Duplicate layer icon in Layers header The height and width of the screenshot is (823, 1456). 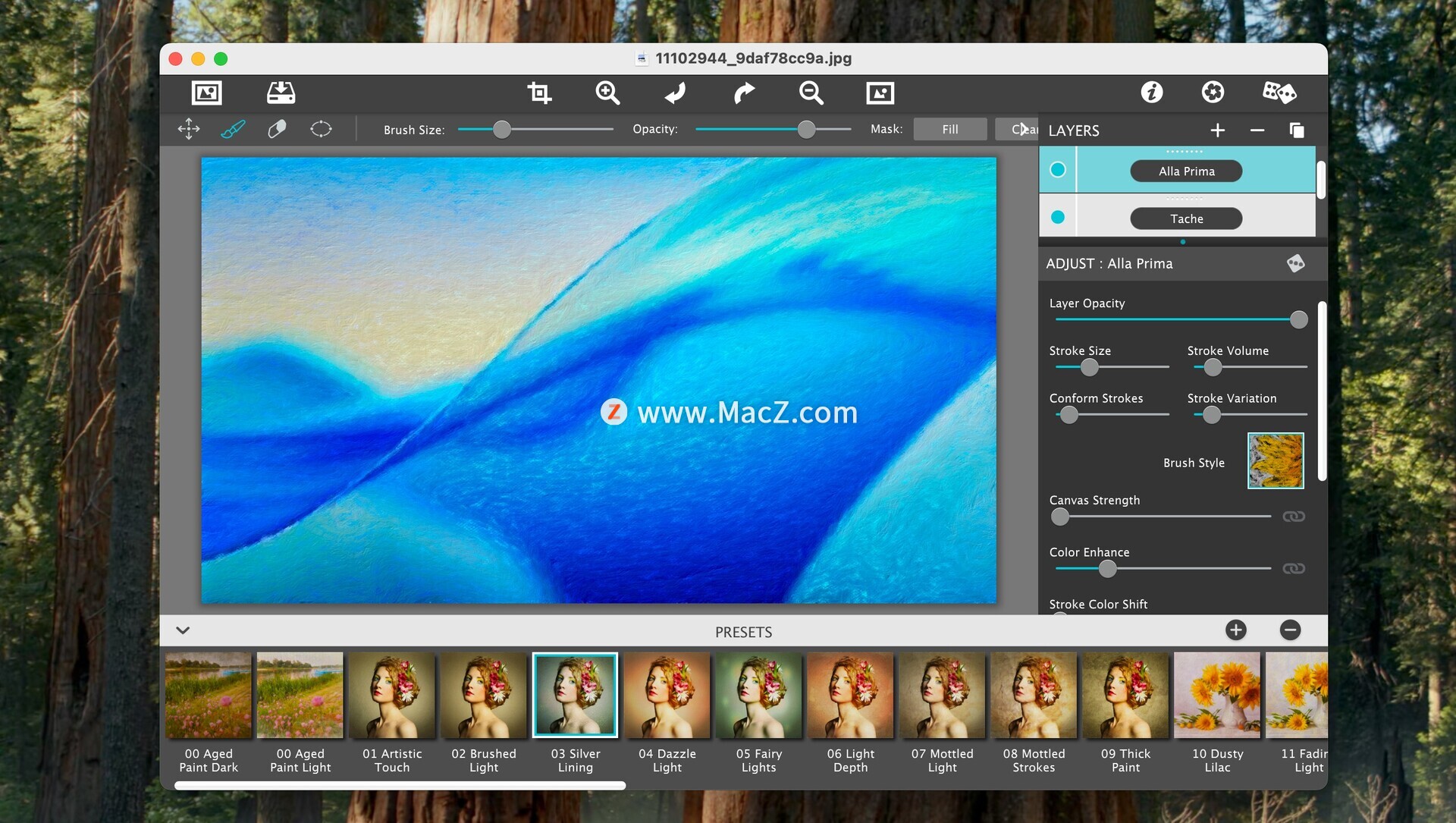pos(1297,130)
